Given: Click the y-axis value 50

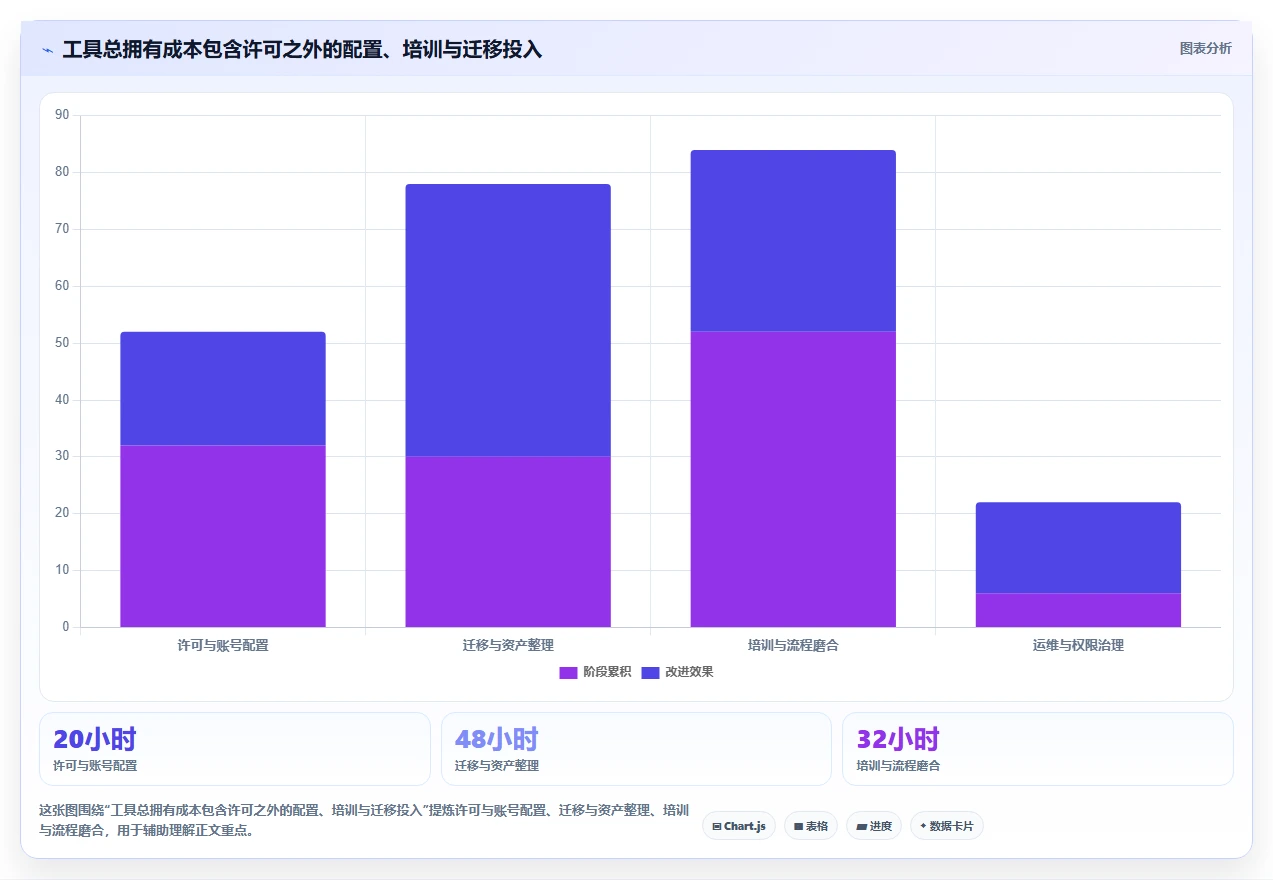Looking at the screenshot, I should coord(62,343).
